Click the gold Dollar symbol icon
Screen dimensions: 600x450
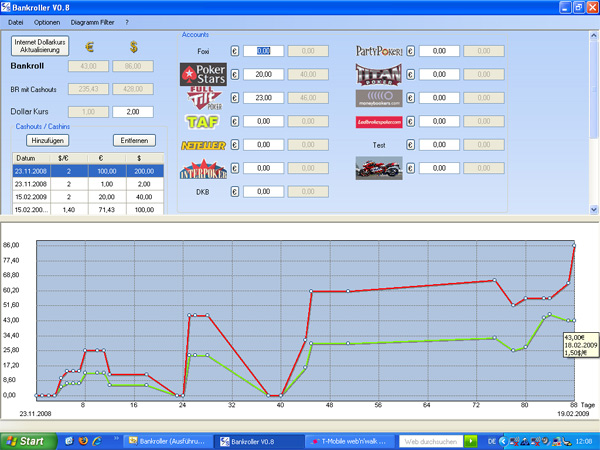tap(134, 47)
